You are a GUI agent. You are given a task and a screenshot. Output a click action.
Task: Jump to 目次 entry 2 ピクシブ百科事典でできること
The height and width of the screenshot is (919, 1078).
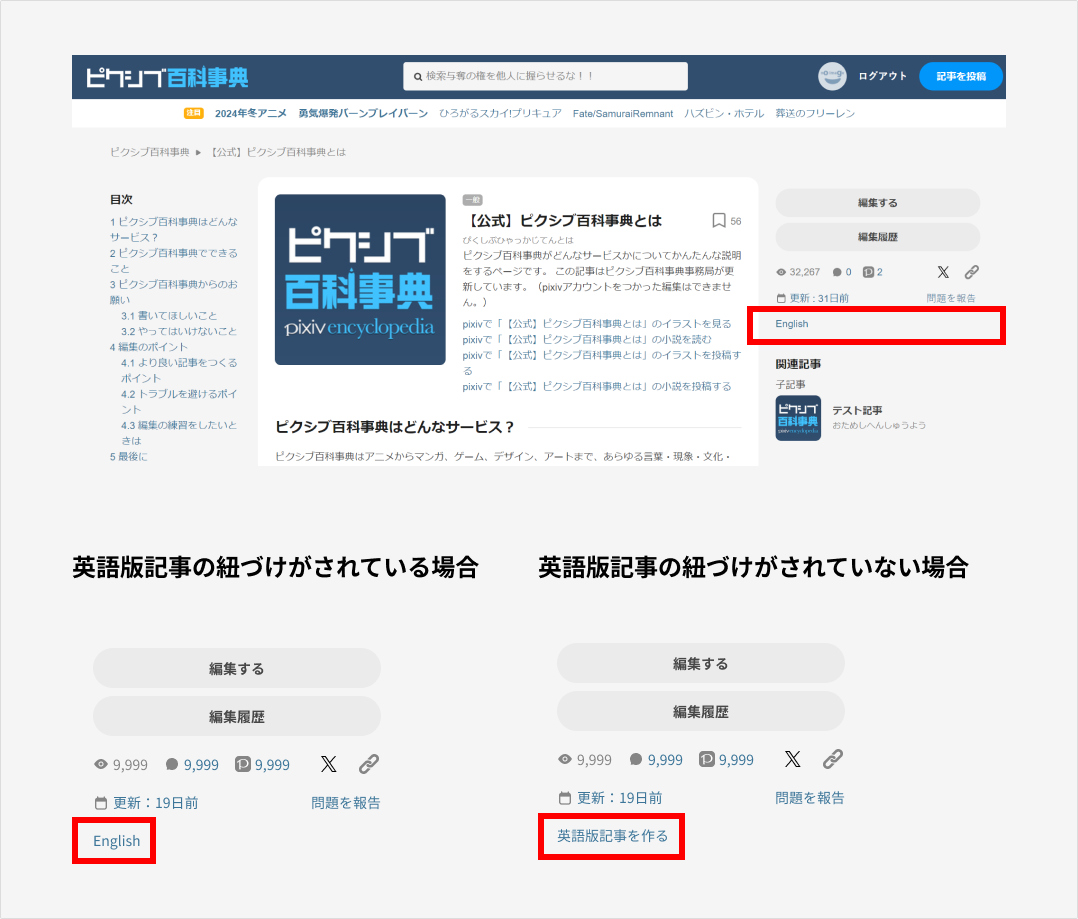(x=174, y=261)
